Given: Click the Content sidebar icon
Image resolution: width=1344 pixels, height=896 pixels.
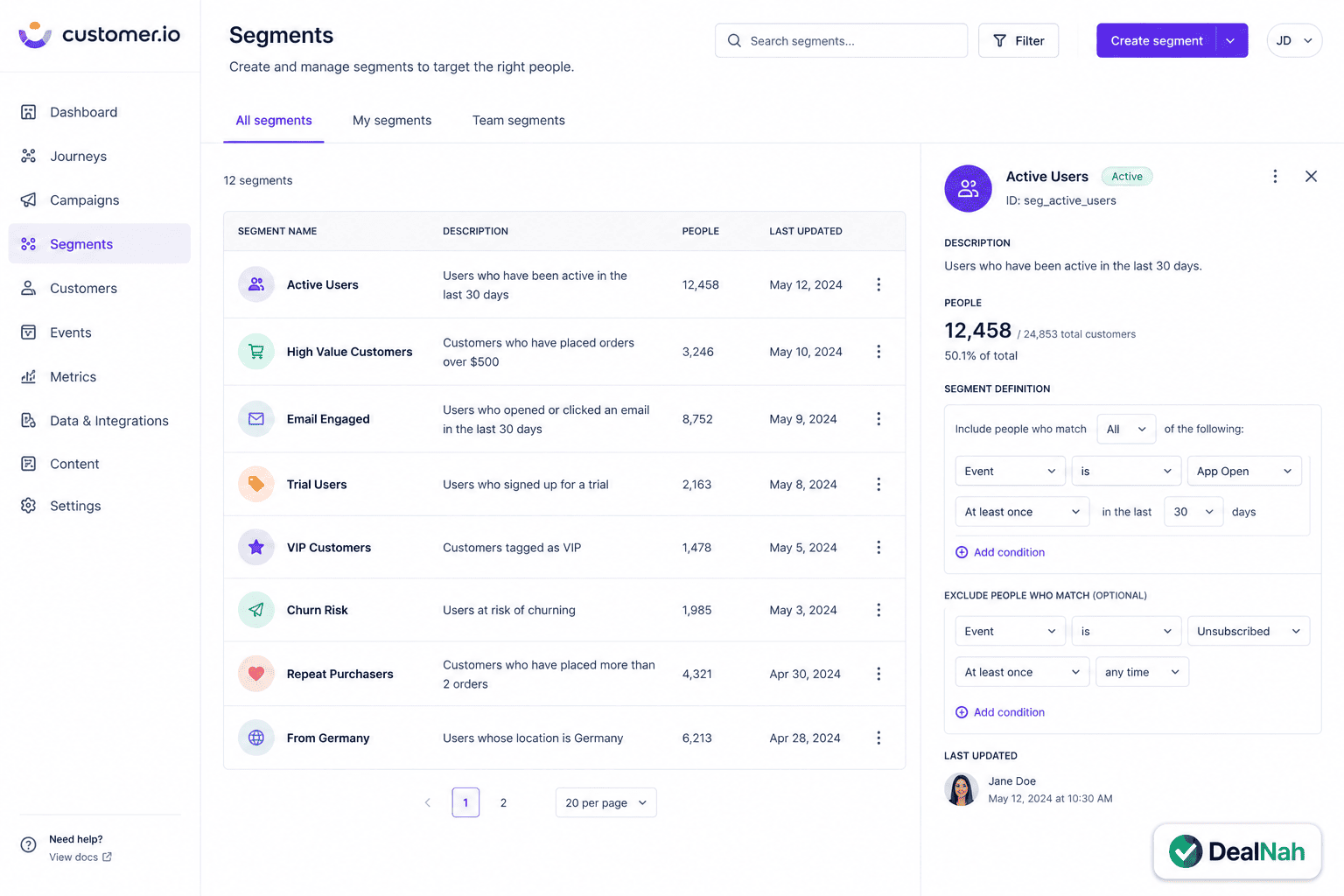Looking at the screenshot, I should click(29, 464).
